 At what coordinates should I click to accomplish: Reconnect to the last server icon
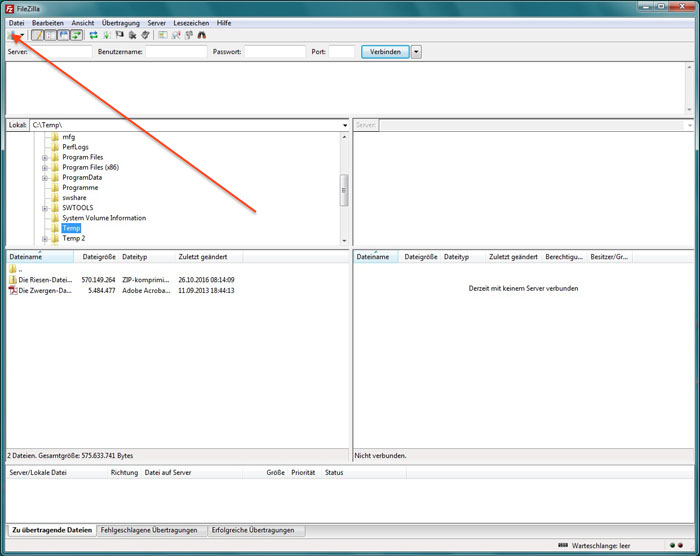(x=146, y=35)
